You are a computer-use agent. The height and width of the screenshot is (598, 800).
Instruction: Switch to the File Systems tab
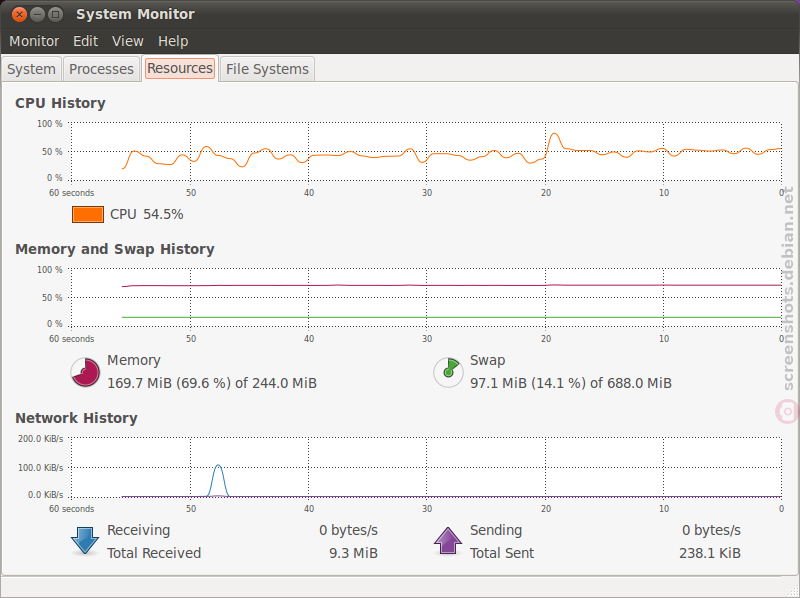267,69
